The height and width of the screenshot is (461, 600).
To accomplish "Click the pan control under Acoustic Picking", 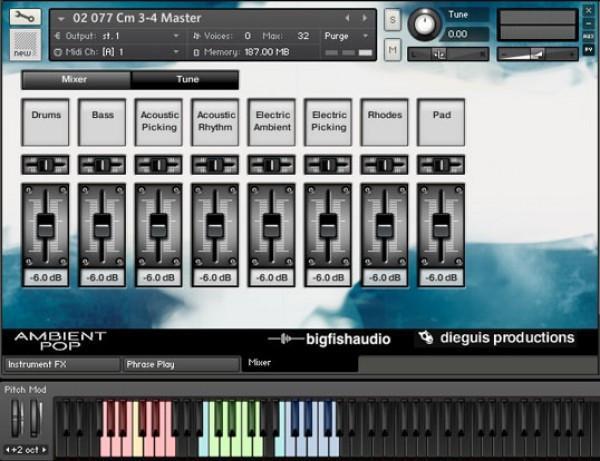I will 159,164.
